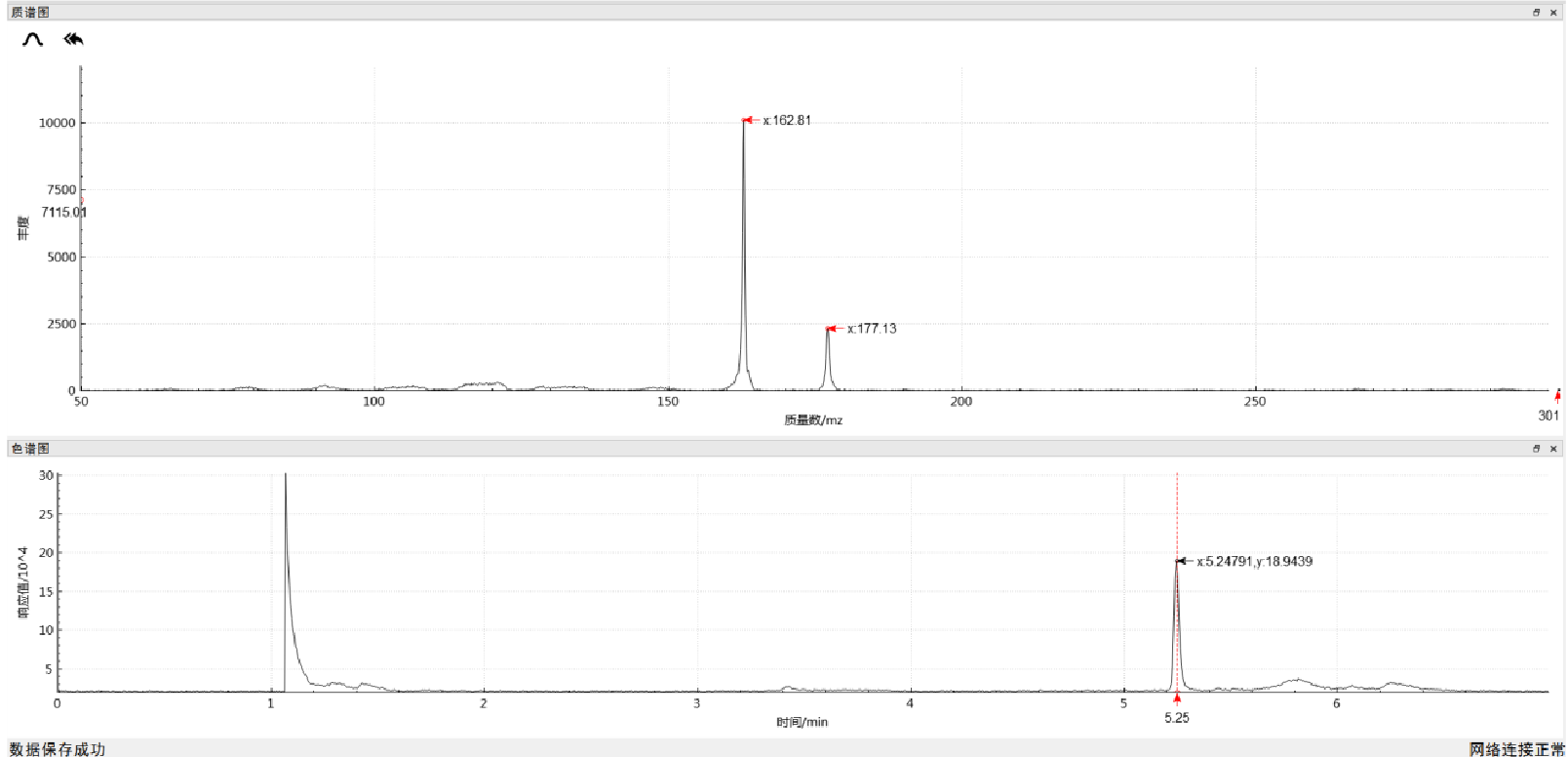Click the red arrow marker above 5.25

tap(1177, 697)
